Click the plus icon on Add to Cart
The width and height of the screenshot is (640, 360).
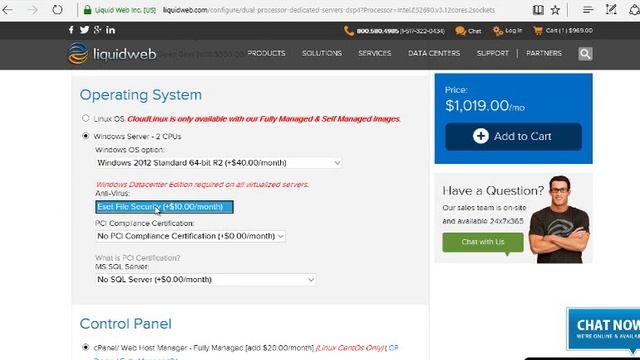pos(480,136)
